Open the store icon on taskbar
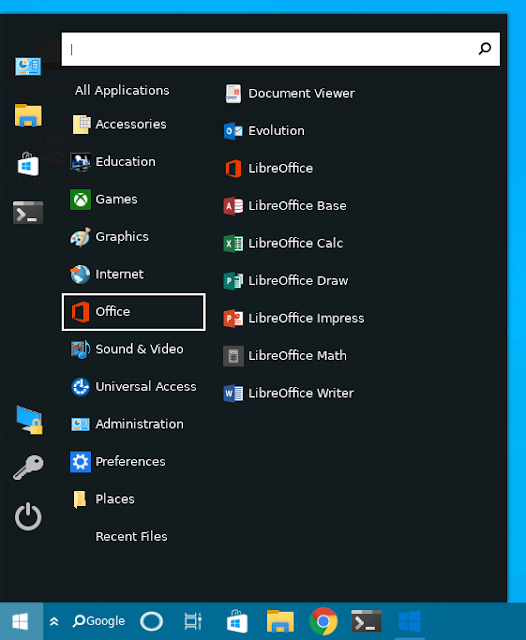The height and width of the screenshot is (640, 526). click(x=237, y=621)
